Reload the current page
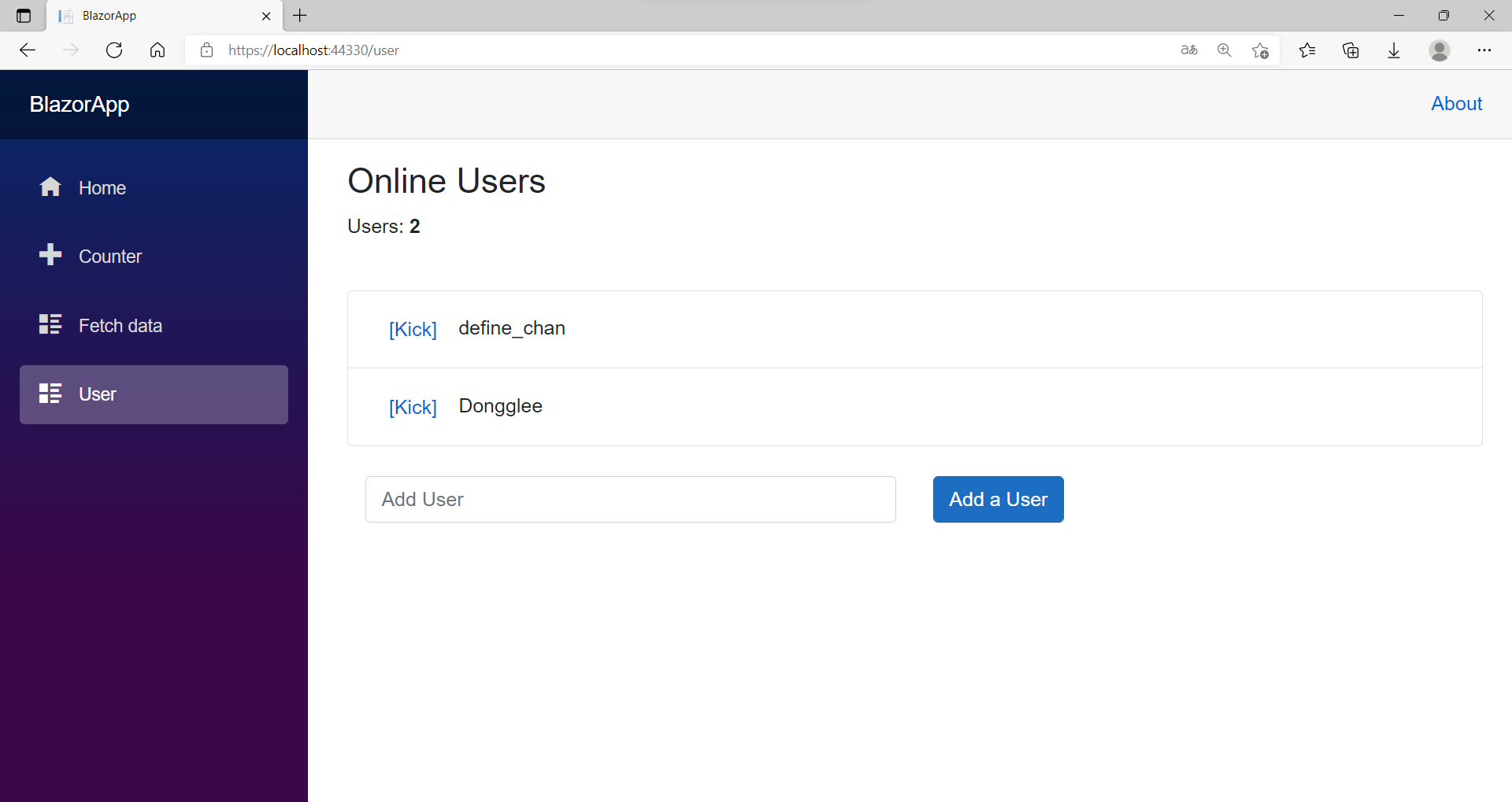 [114, 50]
